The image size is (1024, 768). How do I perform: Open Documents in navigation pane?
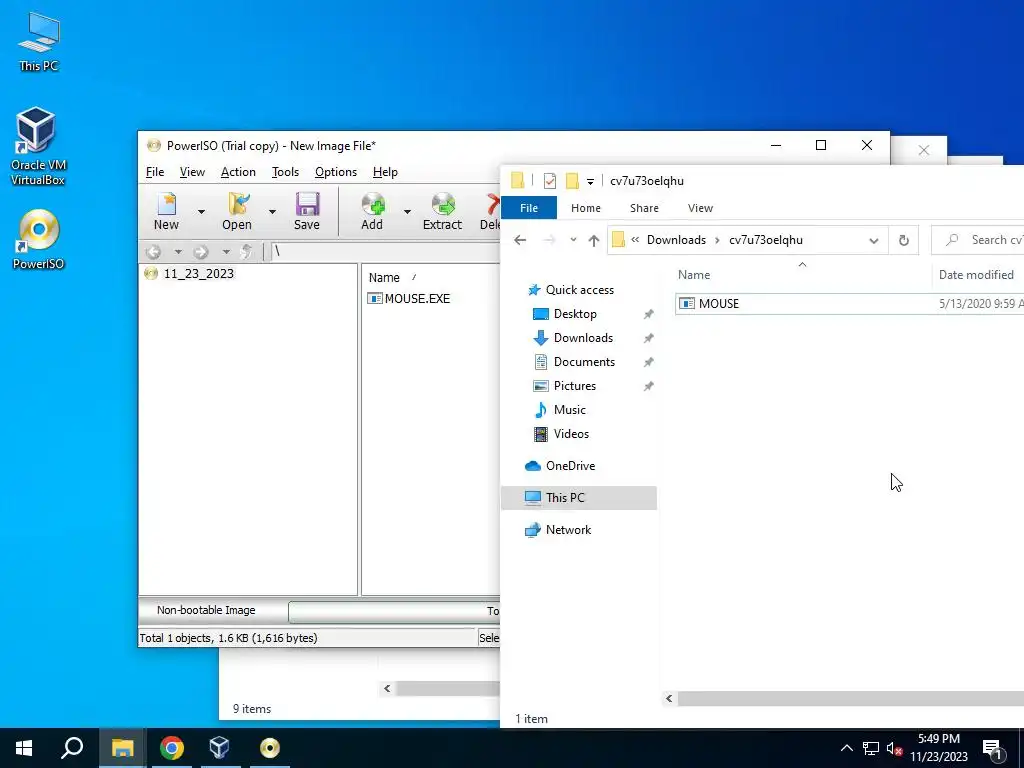[x=584, y=362]
